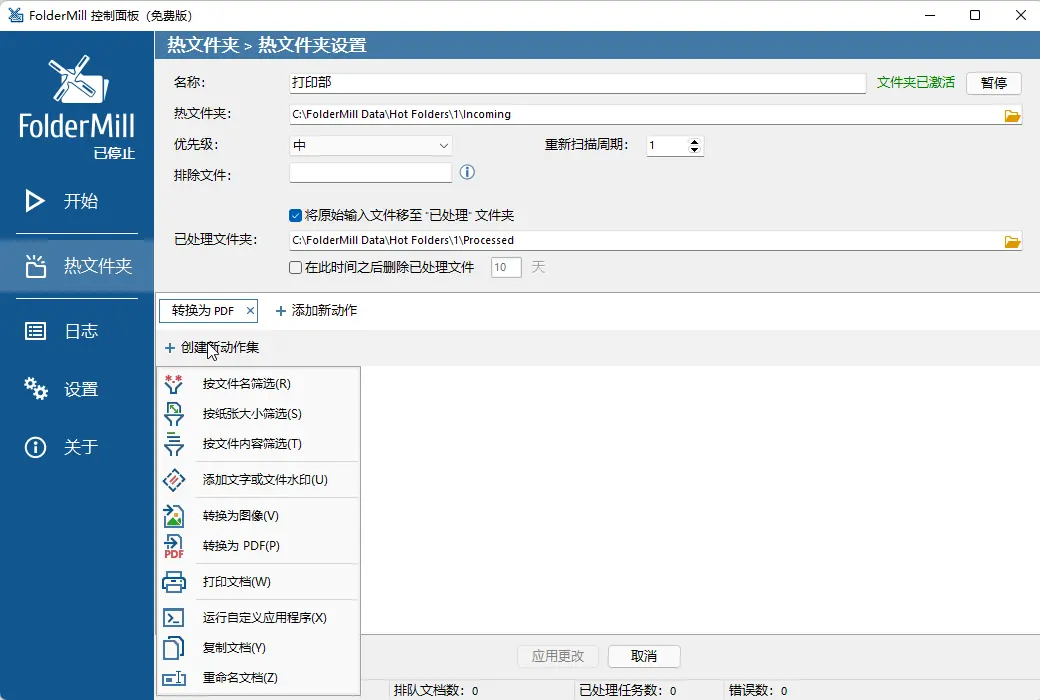Click 已处理任务数: 0 in status bar
Screen dimensions: 1040x700
[x=627, y=691]
